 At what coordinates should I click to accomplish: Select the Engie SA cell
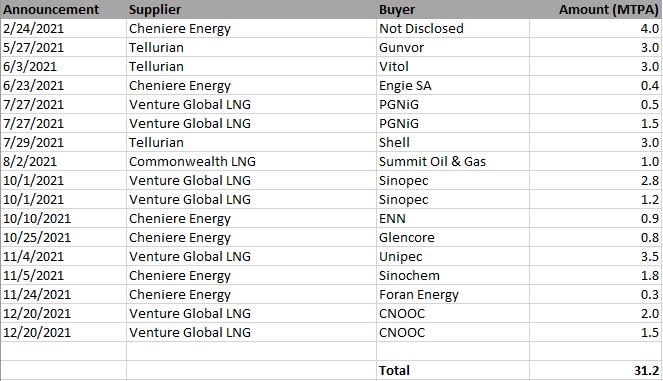click(x=453, y=85)
